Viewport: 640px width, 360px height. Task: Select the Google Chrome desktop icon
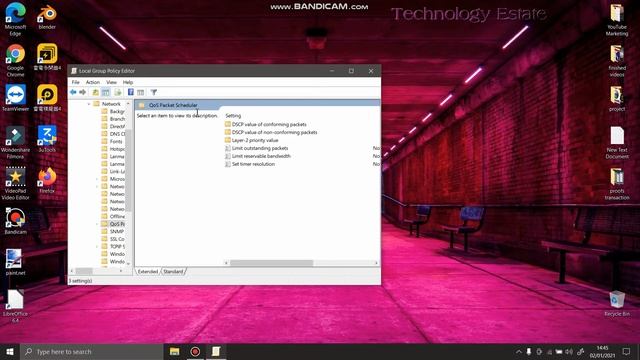(16, 60)
